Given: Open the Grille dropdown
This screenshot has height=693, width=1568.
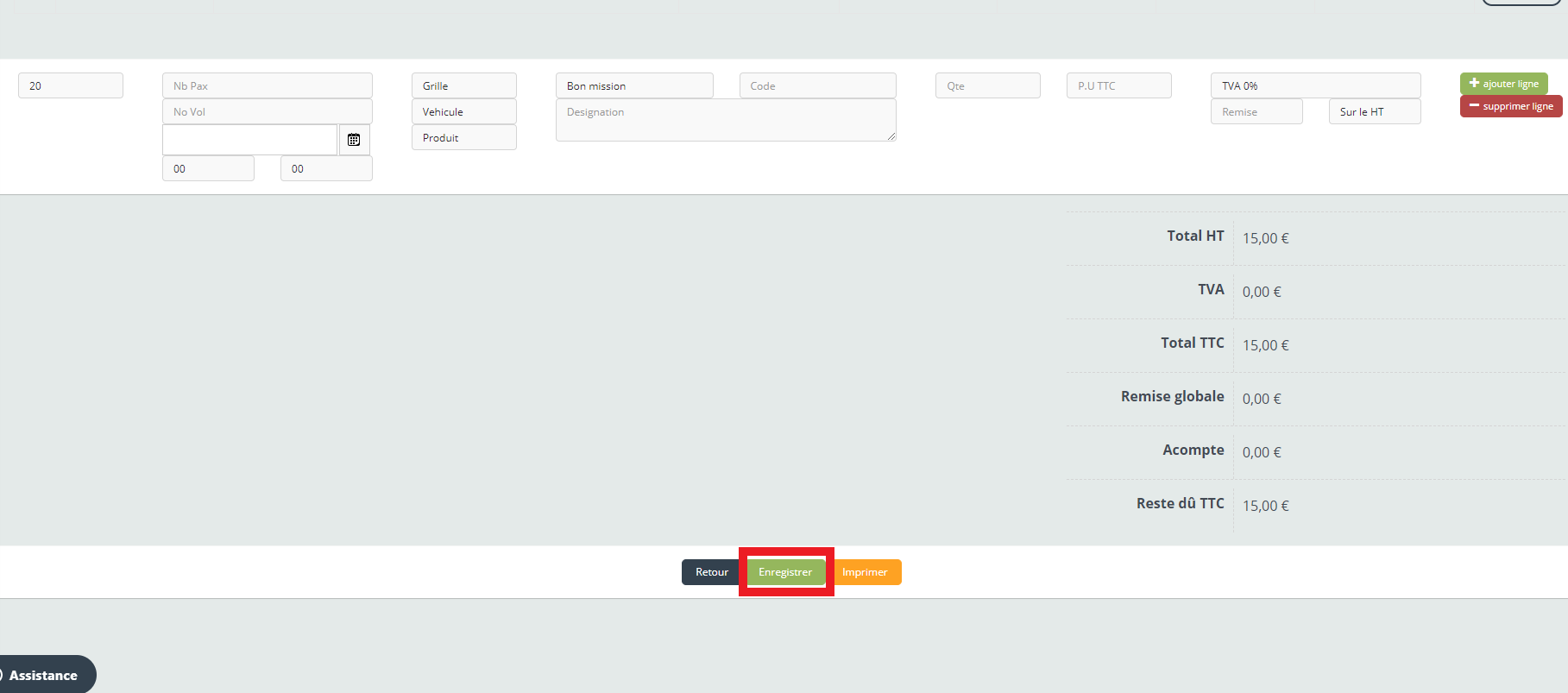Looking at the screenshot, I should click(463, 86).
